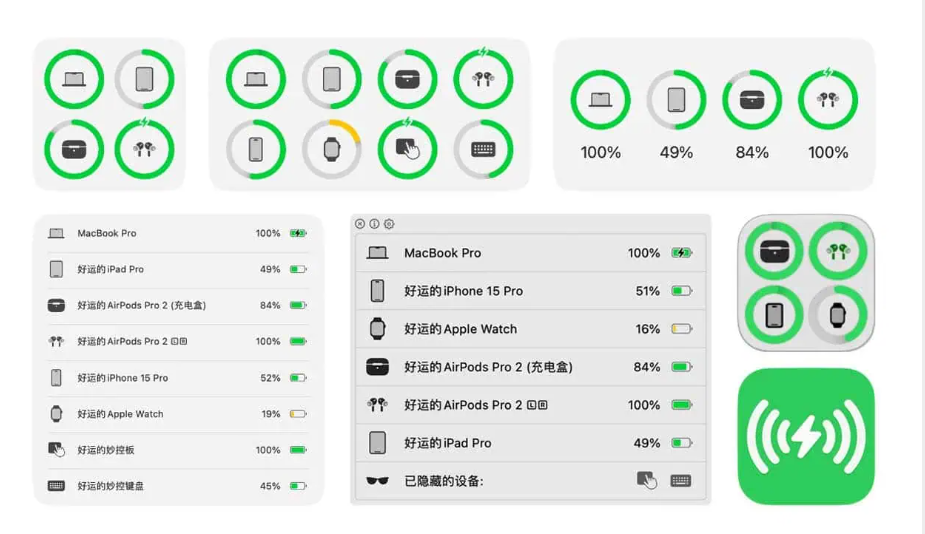Screen dimensions: 925x534
Task: Select AirPods earbuds circle in dark square widget
Action: 838,251
